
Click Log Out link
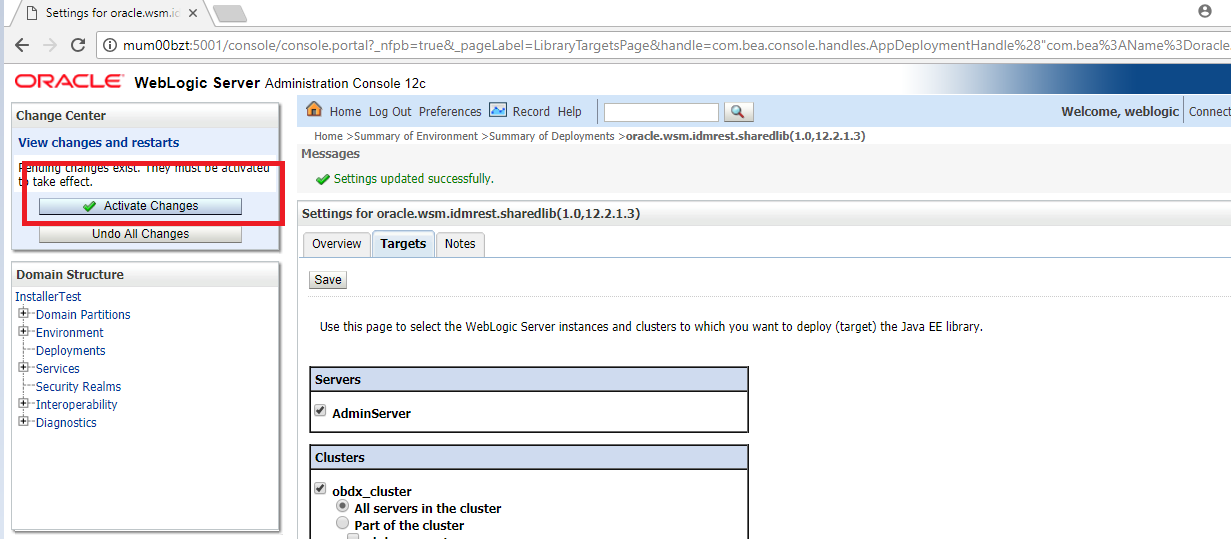[390, 112]
